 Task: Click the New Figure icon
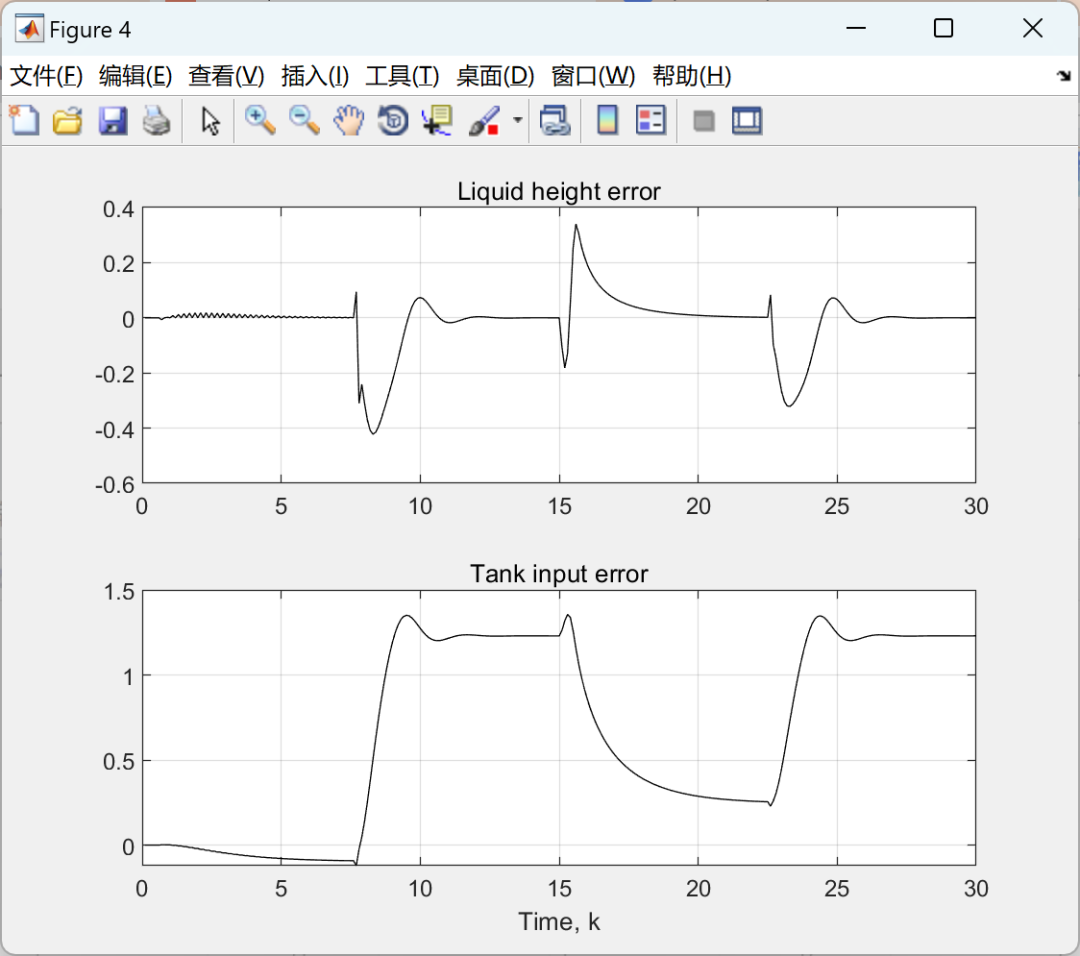(24, 121)
